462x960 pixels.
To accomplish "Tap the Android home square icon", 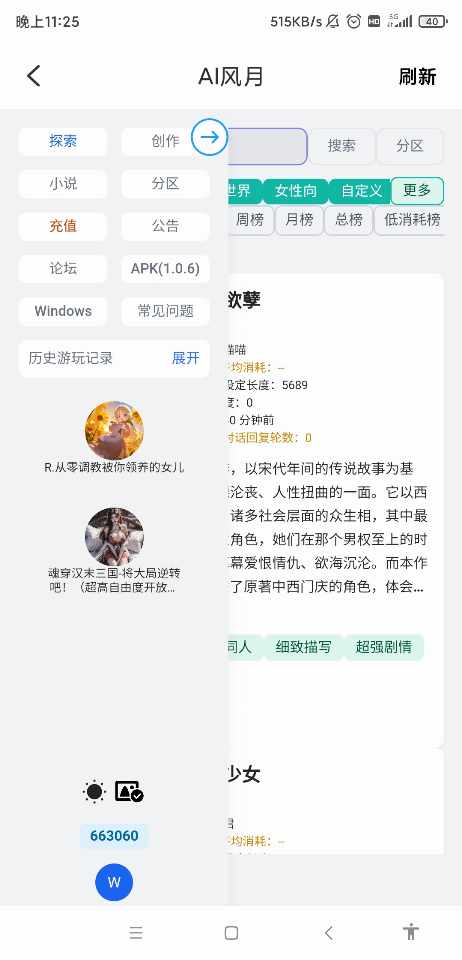I will click(231, 932).
